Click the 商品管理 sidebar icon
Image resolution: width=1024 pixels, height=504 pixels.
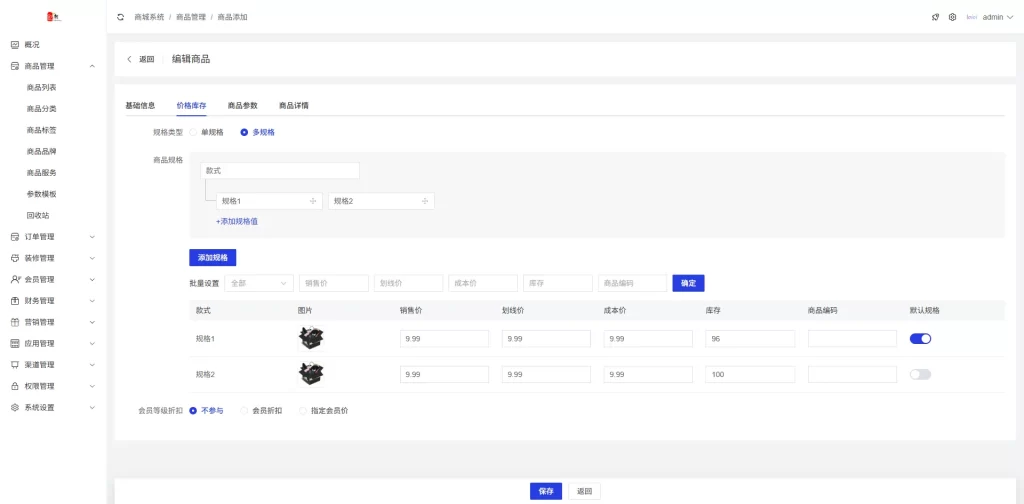[15, 66]
